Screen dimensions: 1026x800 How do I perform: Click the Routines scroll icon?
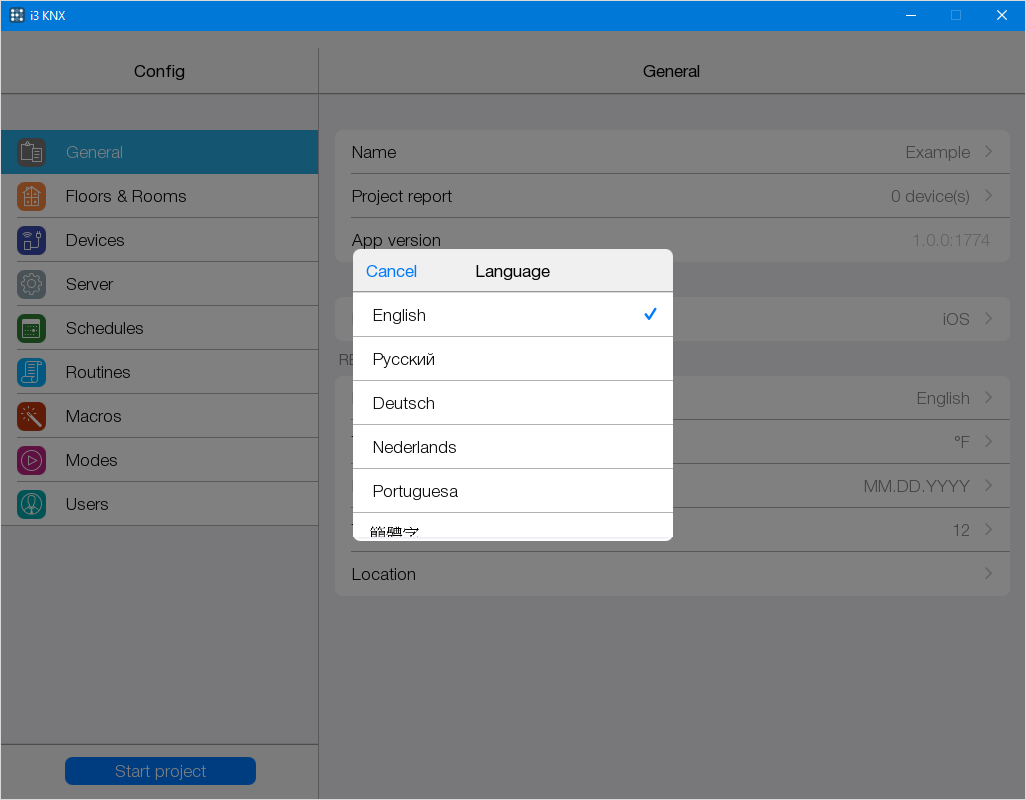point(31,372)
